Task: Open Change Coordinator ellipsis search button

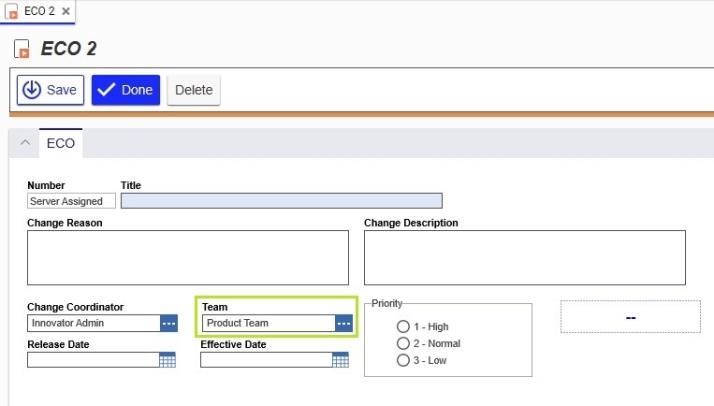Action: 169,323
